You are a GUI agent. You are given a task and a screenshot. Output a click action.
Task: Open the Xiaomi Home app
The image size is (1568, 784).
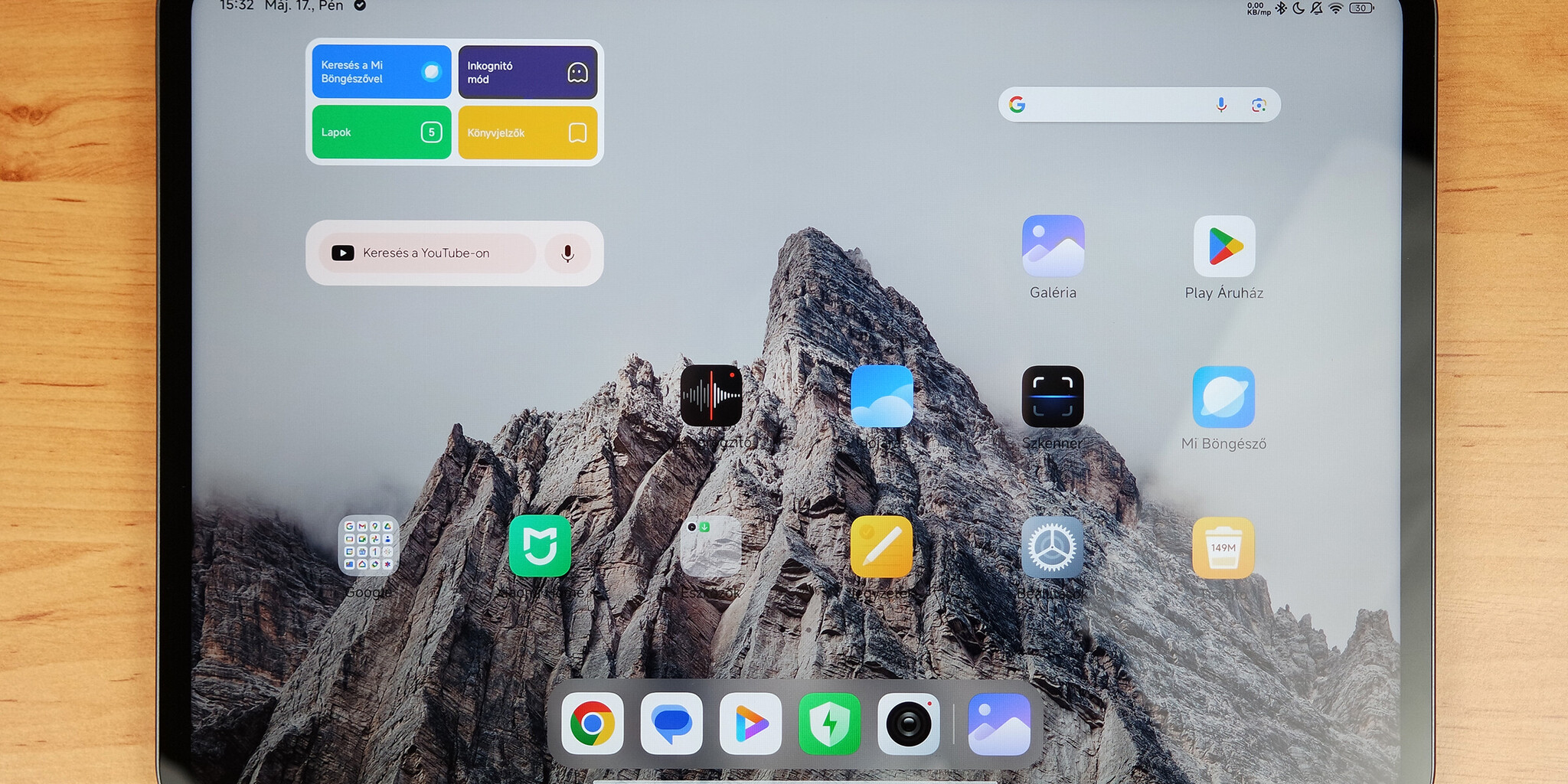(540, 546)
